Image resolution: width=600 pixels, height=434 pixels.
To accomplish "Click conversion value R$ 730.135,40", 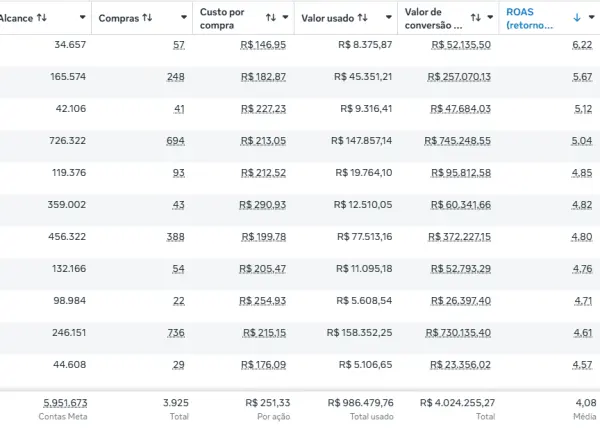I will tap(458, 333).
